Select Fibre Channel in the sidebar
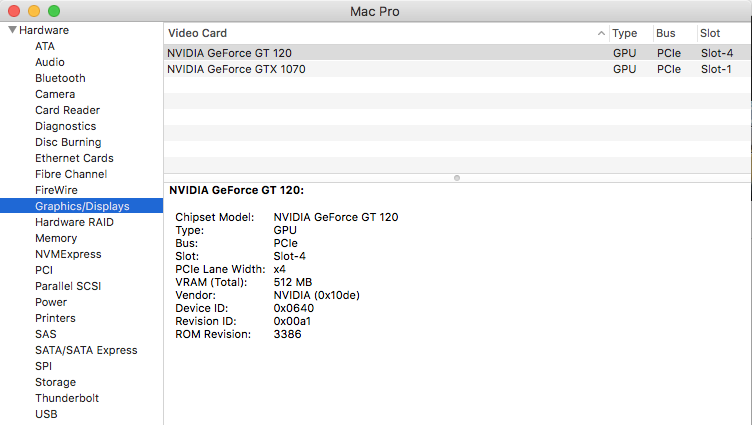752x425 pixels. coord(71,174)
